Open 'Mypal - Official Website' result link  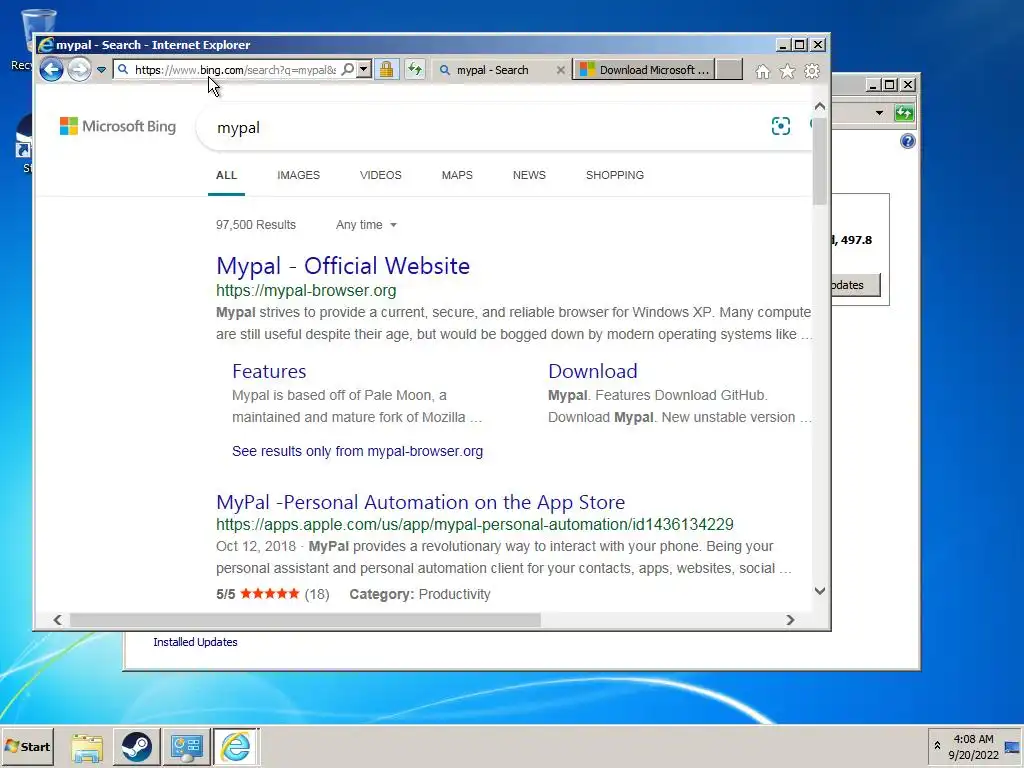pos(343,266)
